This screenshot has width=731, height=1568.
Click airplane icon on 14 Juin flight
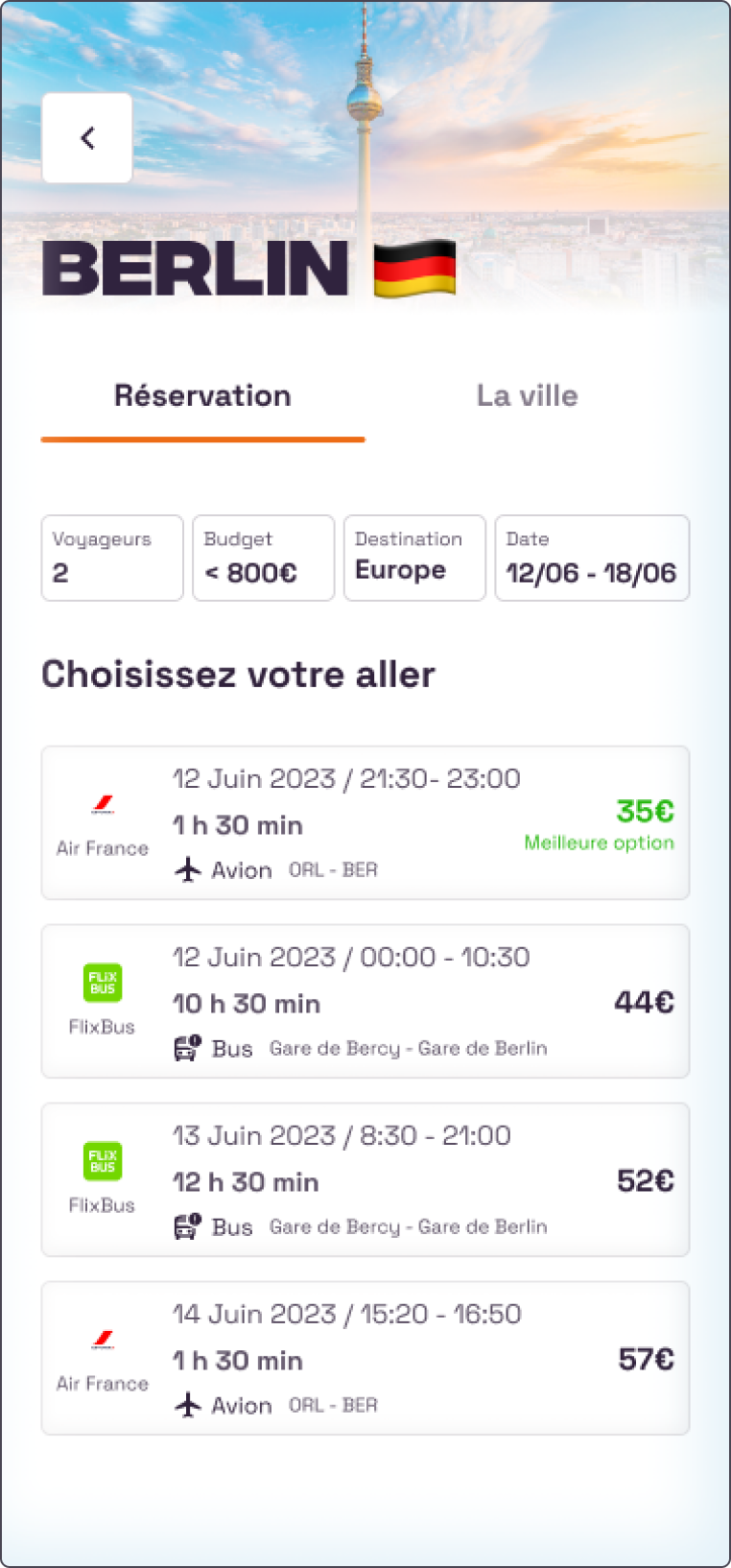[188, 1405]
